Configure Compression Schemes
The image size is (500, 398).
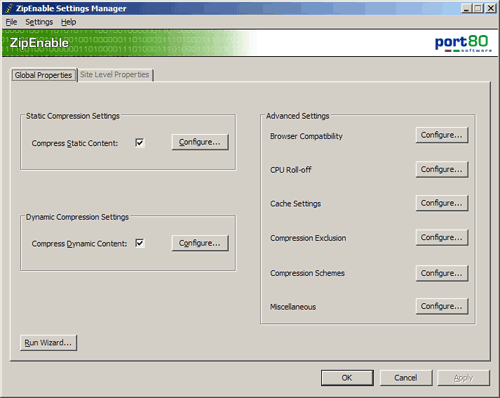tap(442, 273)
